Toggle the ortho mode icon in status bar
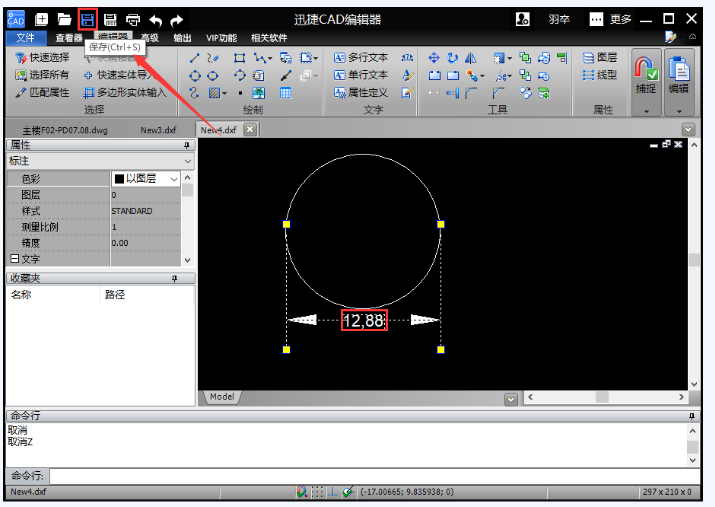 (x=332, y=492)
